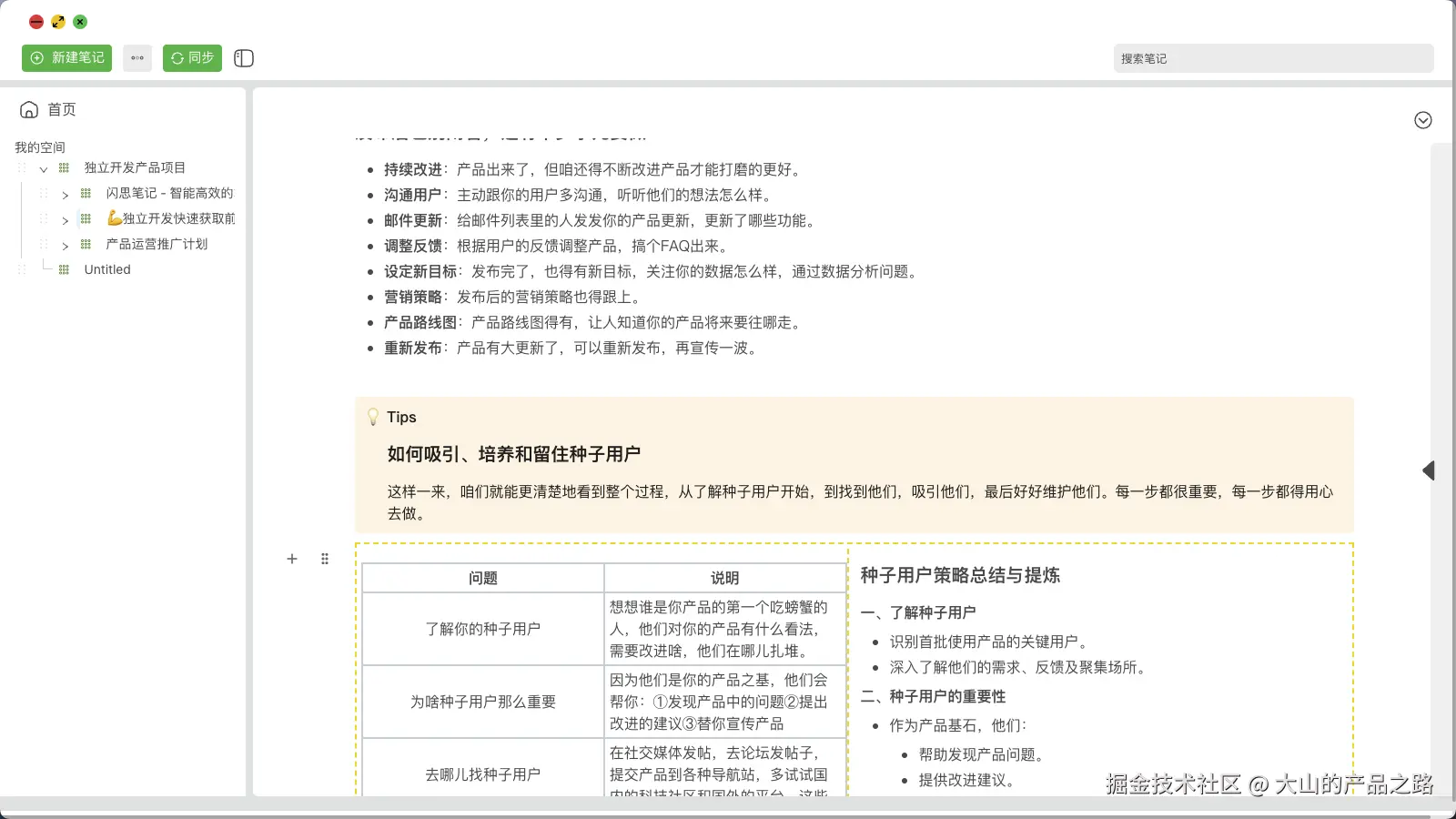The height and width of the screenshot is (819, 1456).
Task: Select the Untitled note in sidebar
Action: tap(107, 269)
